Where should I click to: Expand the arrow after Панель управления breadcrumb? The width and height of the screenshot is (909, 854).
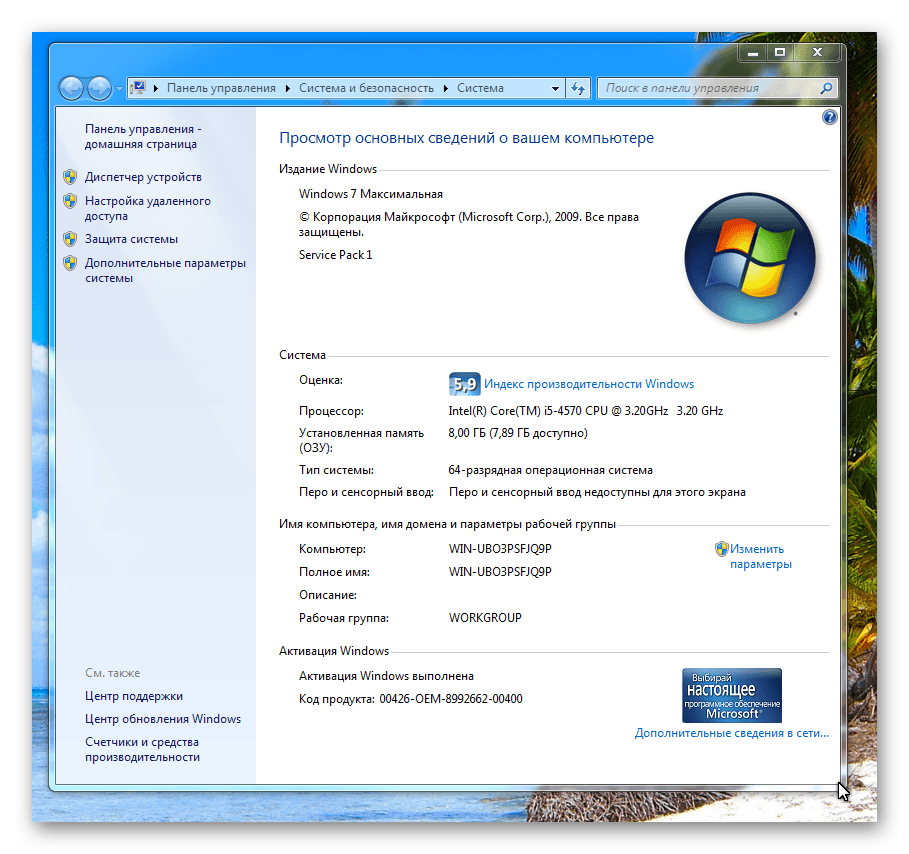(x=288, y=88)
